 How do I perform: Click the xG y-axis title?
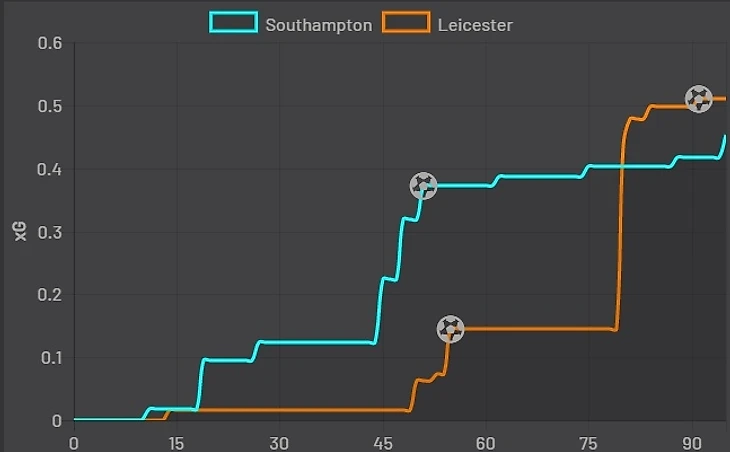[x=19, y=232]
